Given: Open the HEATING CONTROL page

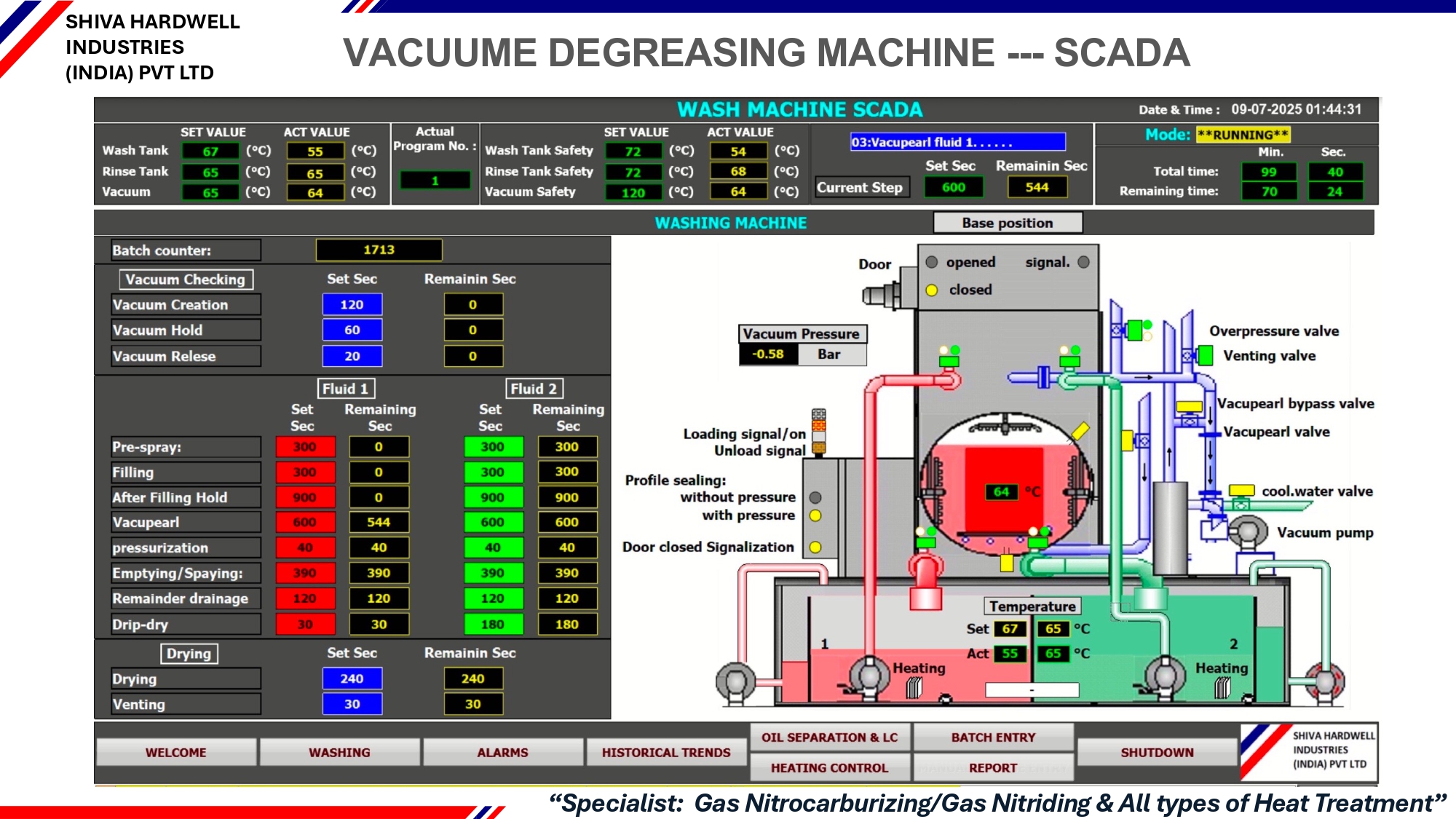Looking at the screenshot, I should [829, 767].
